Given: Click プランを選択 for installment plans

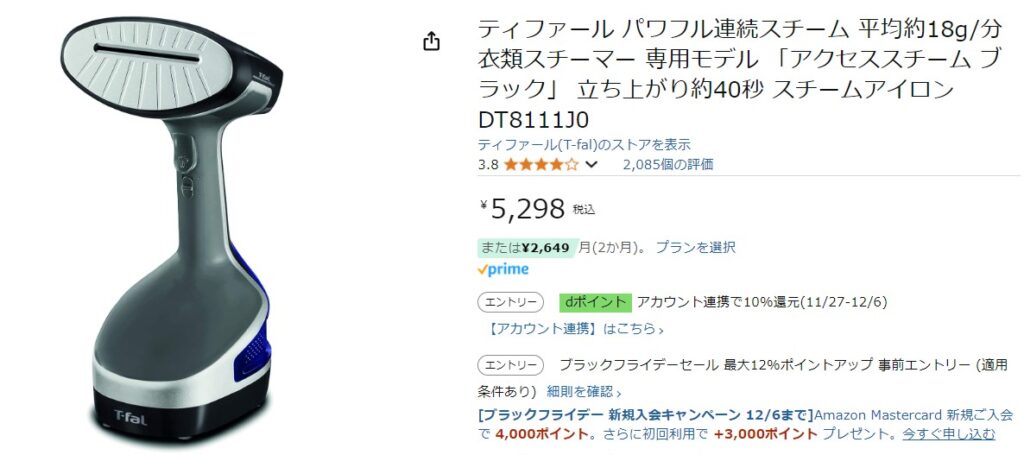Looking at the screenshot, I should point(696,247).
